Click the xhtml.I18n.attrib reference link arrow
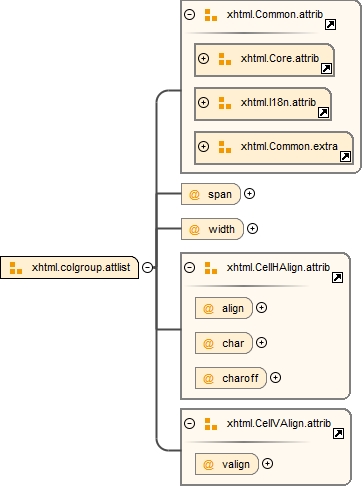 (x=323, y=112)
